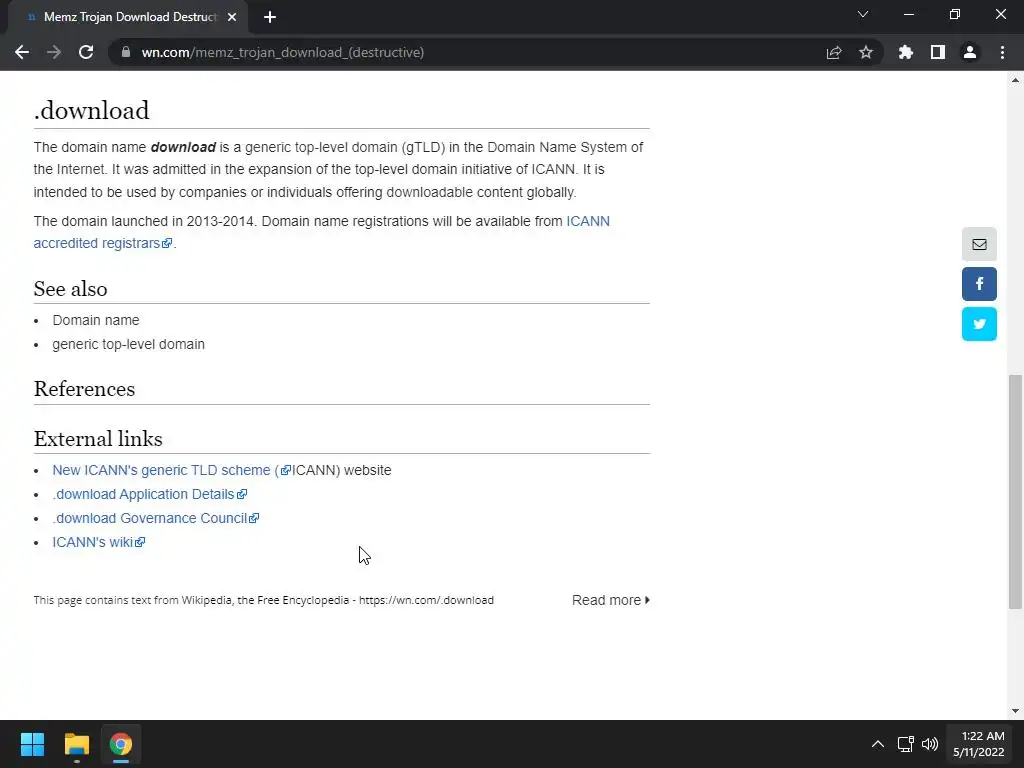Toggle the Chrome side panel
1024x768 pixels.
point(938,52)
